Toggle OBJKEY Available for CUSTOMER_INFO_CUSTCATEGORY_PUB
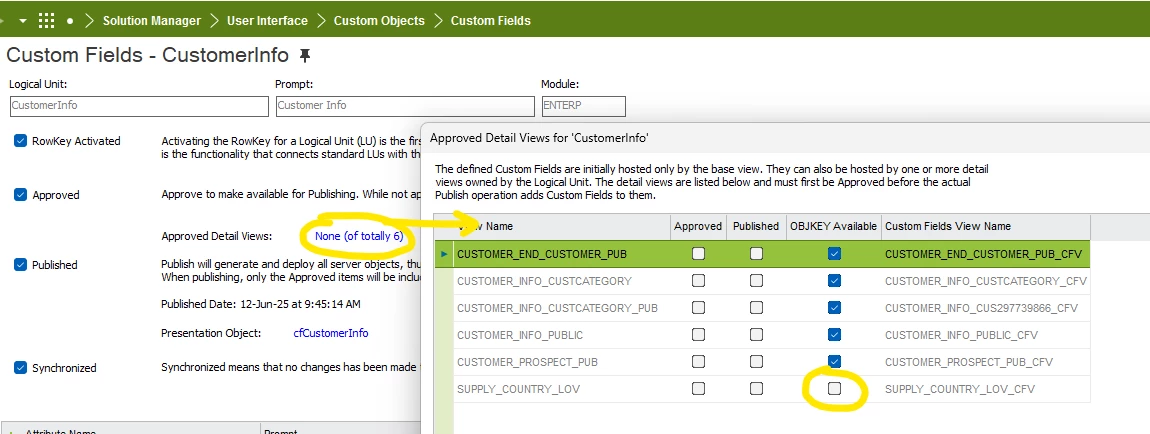Viewport: 1150px width, 434px height. pyautogui.click(x=834, y=308)
